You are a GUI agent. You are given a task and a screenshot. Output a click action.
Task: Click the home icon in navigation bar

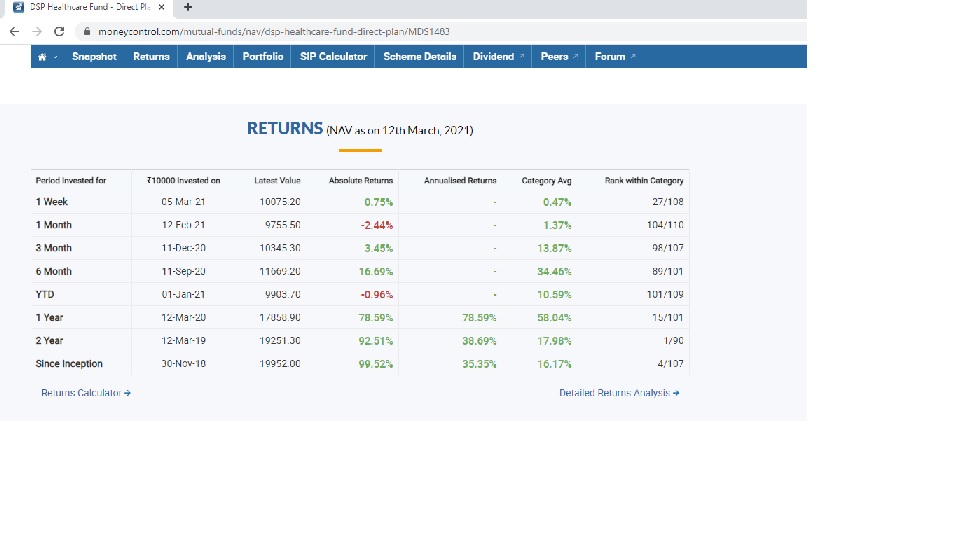(x=42, y=57)
